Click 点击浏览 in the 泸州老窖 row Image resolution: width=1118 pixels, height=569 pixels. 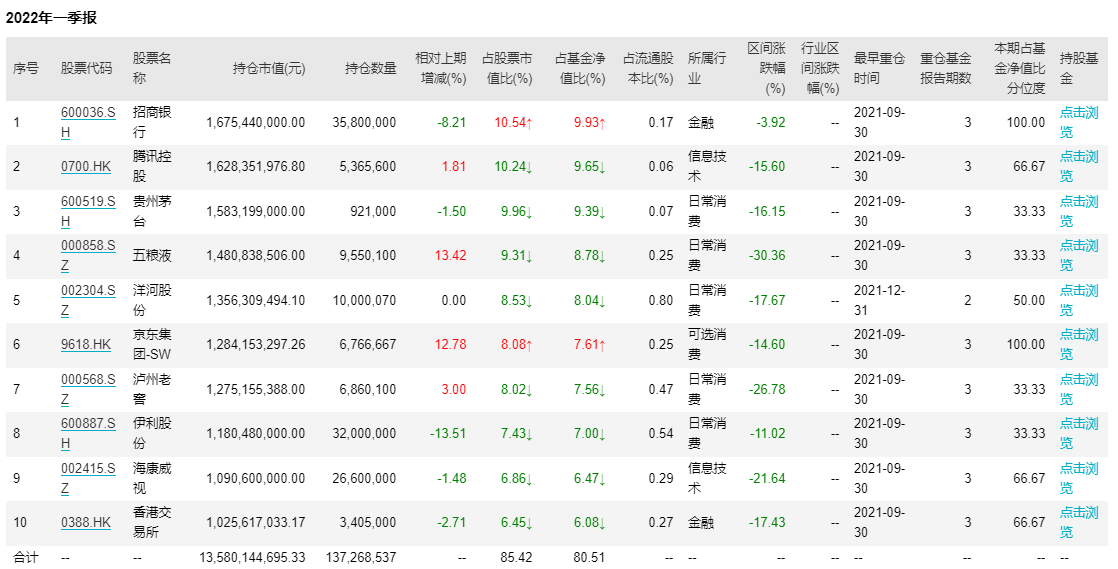1079,389
